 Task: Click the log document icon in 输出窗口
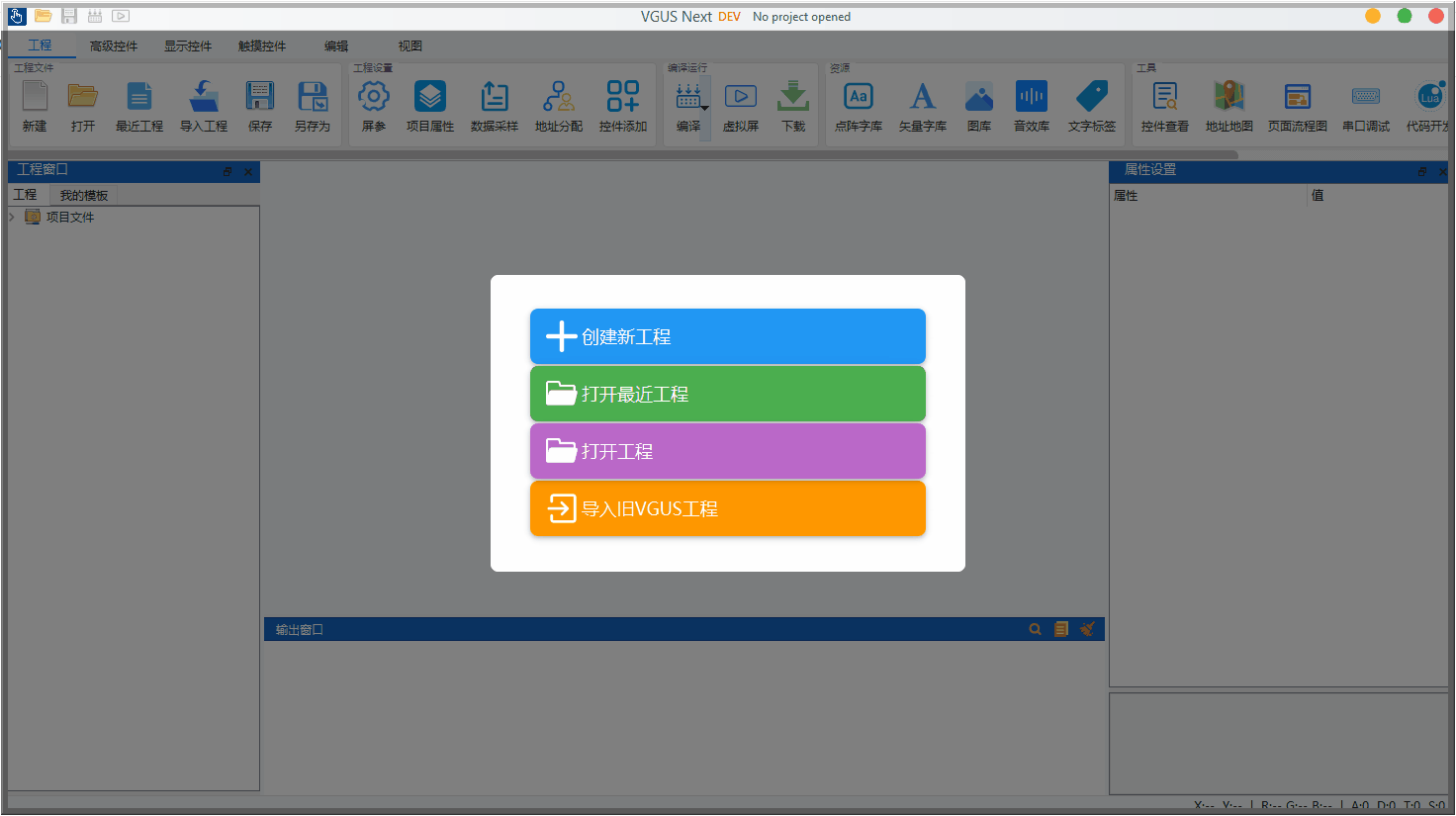click(x=1061, y=629)
